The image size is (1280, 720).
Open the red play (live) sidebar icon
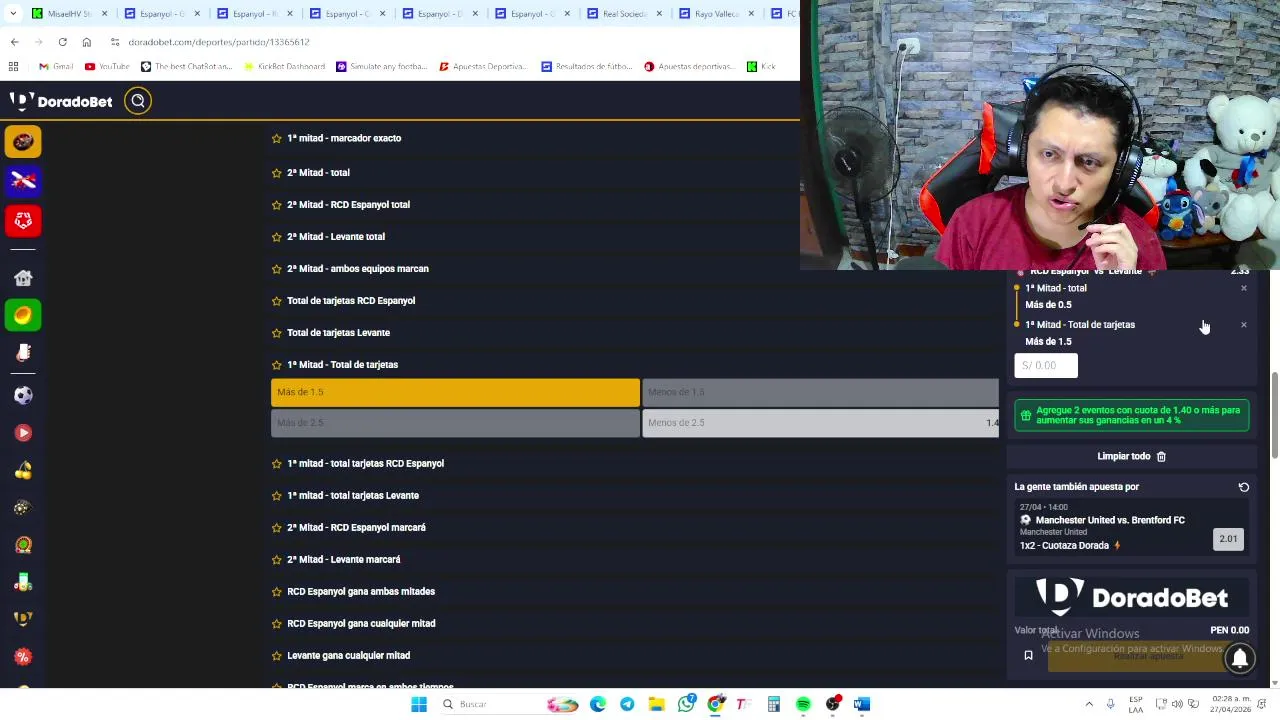click(23, 433)
